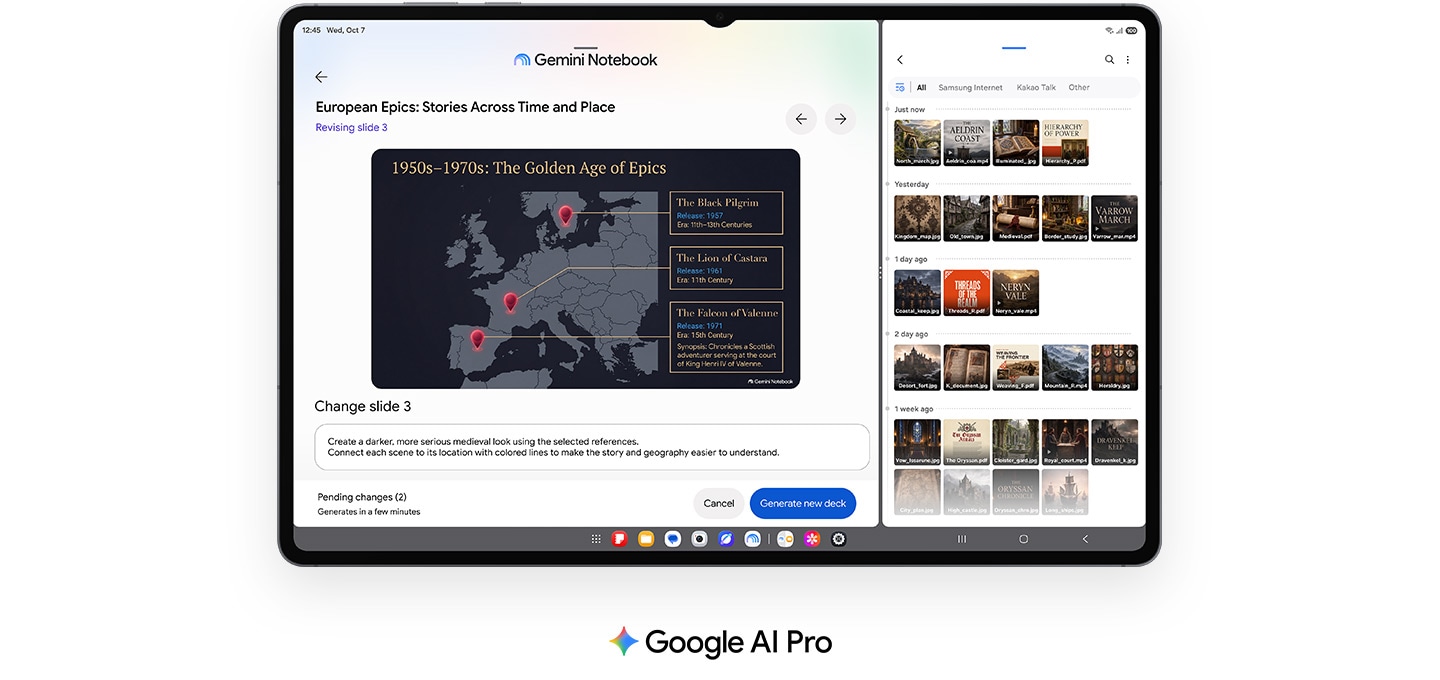Select the Other filter tab
The image size is (1440, 680).
coord(1079,87)
